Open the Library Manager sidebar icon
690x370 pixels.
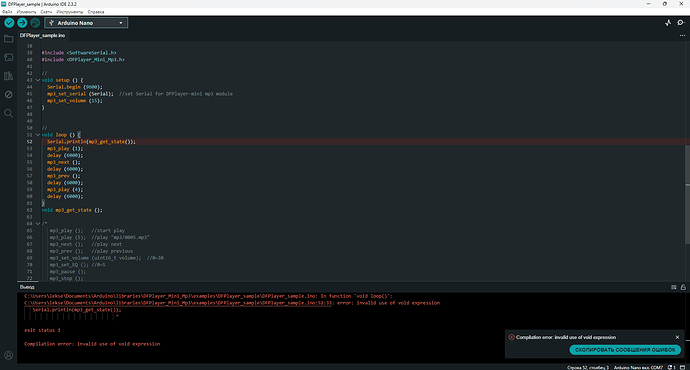[x=8, y=76]
